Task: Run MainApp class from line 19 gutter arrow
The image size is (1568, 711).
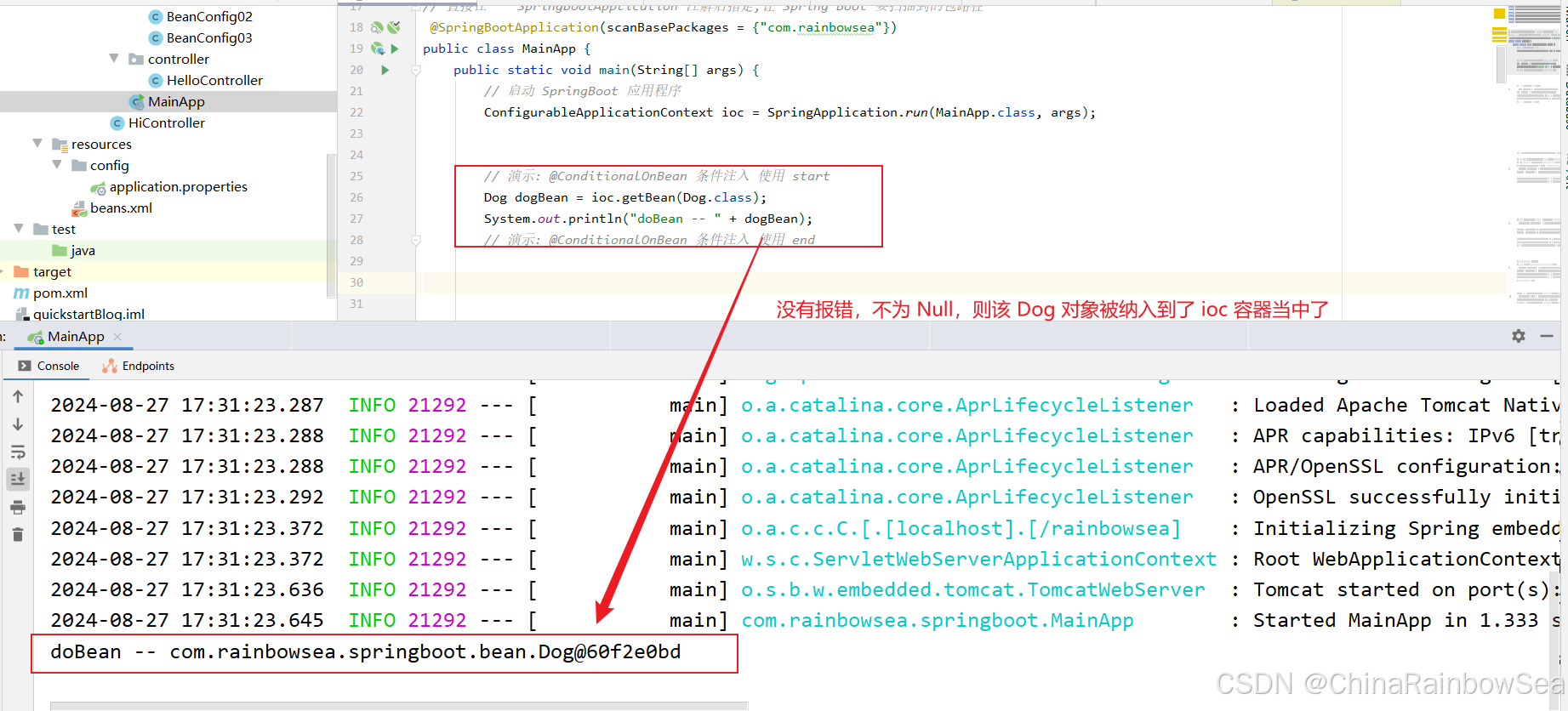Action: click(395, 48)
